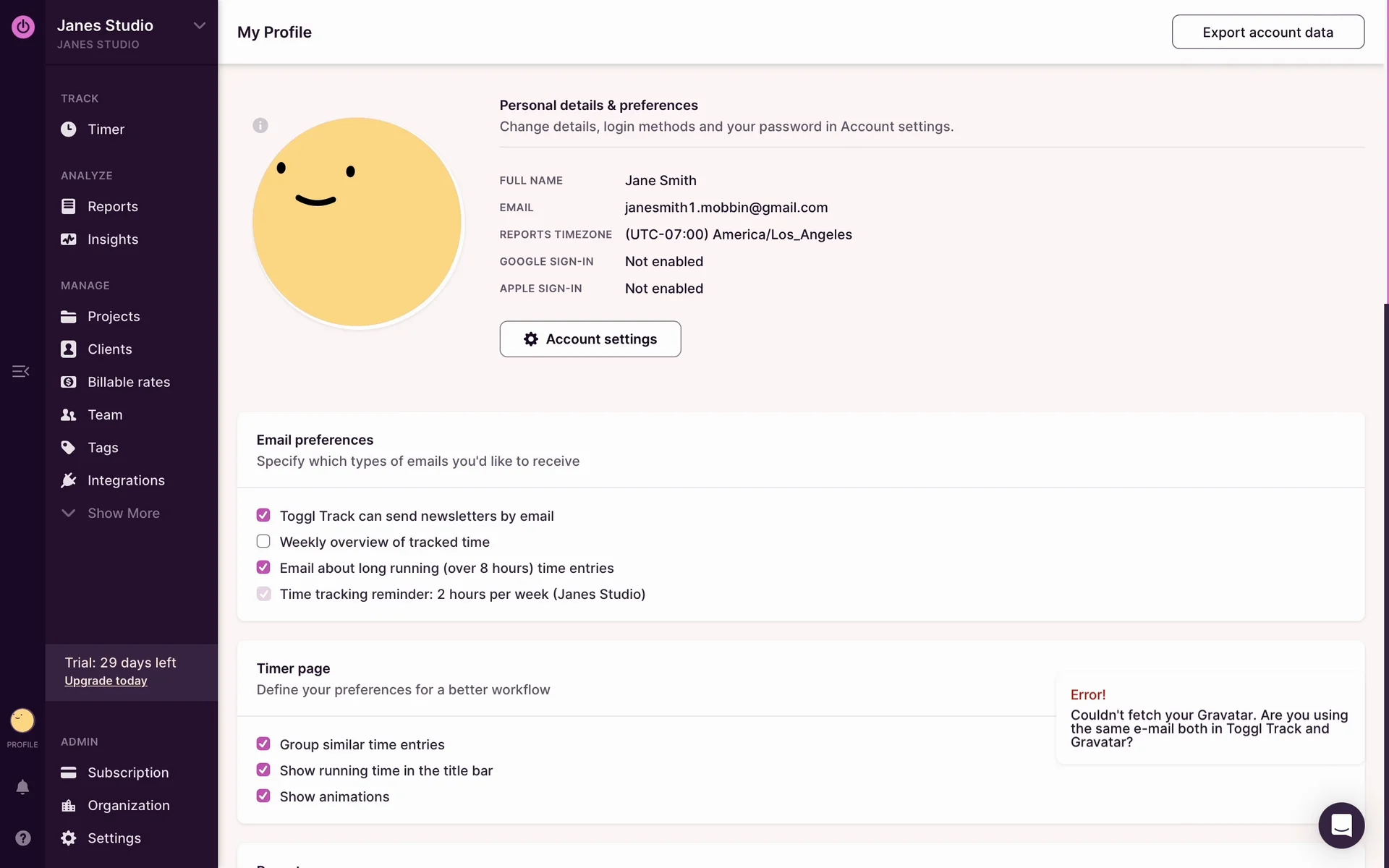Viewport: 1389px width, 868px height.
Task: Uncheck Show animations option
Action: (263, 796)
